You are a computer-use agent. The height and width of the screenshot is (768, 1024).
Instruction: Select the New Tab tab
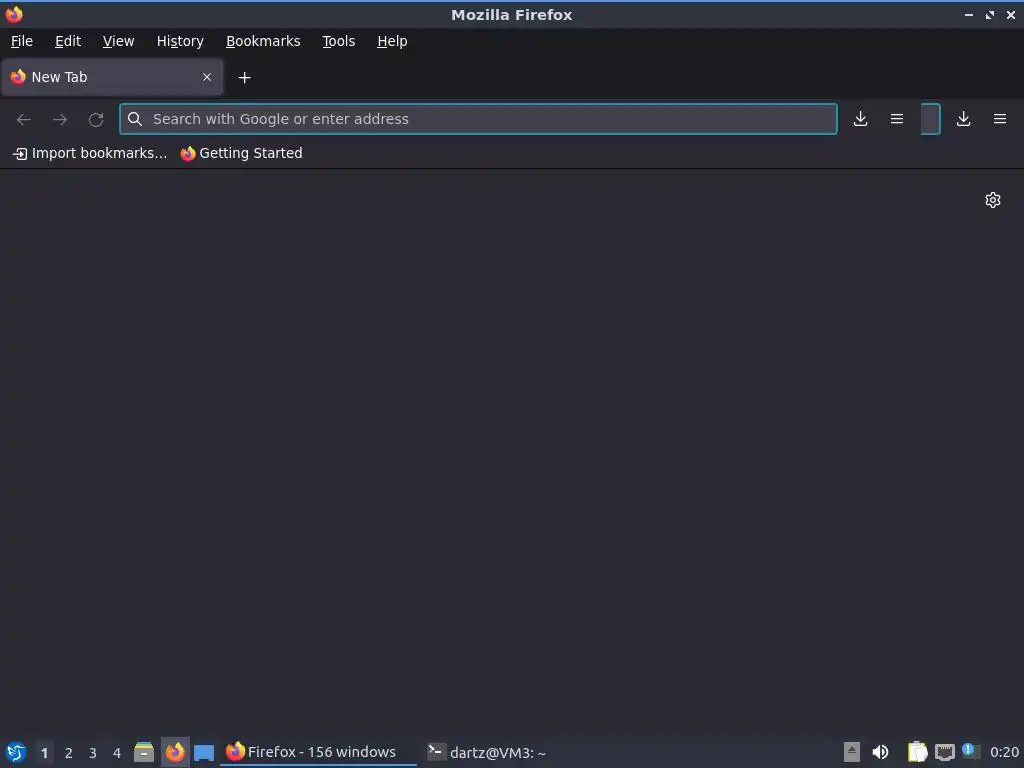112,77
